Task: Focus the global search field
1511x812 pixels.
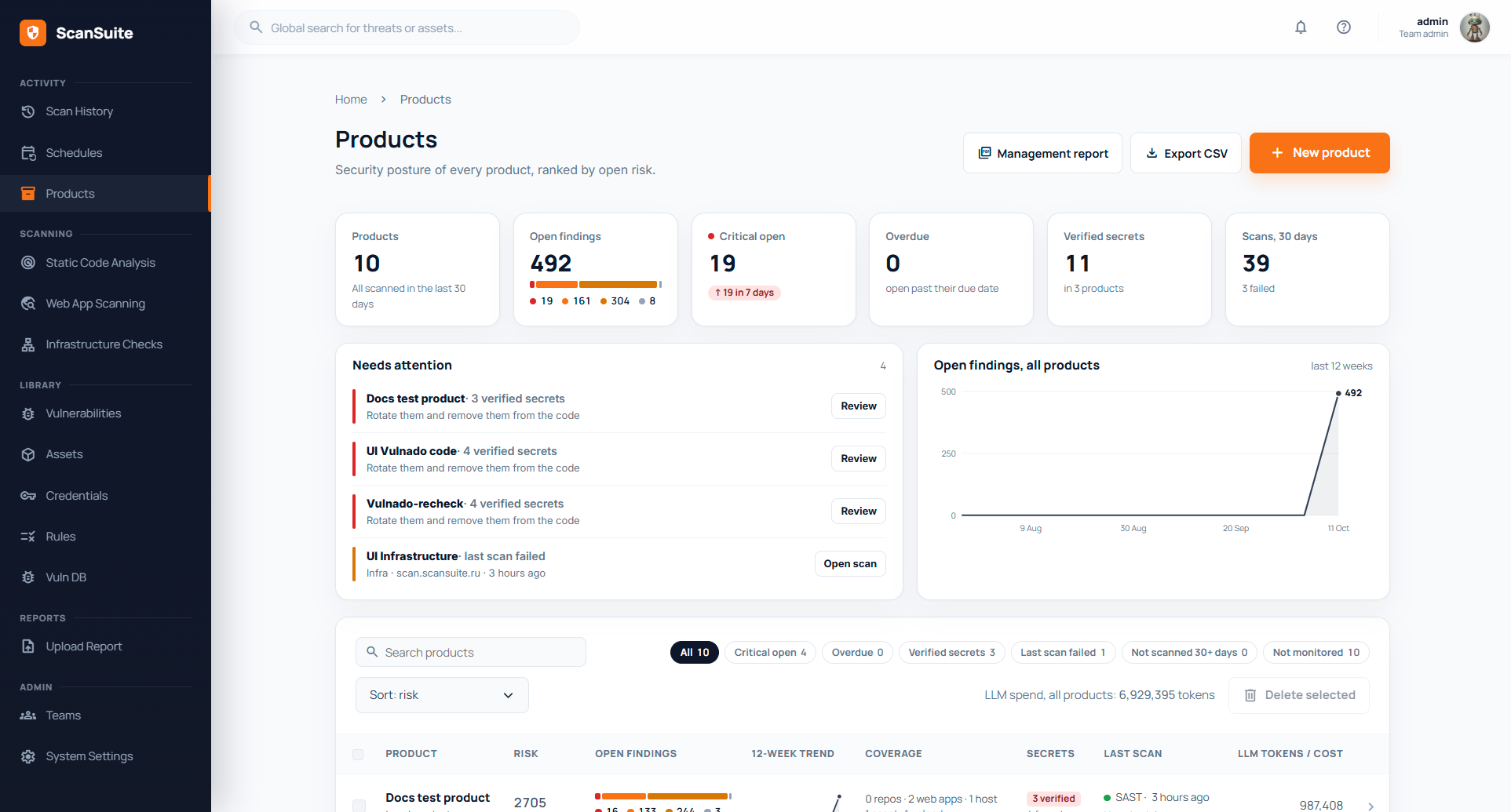Action: click(x=407, y=27)
